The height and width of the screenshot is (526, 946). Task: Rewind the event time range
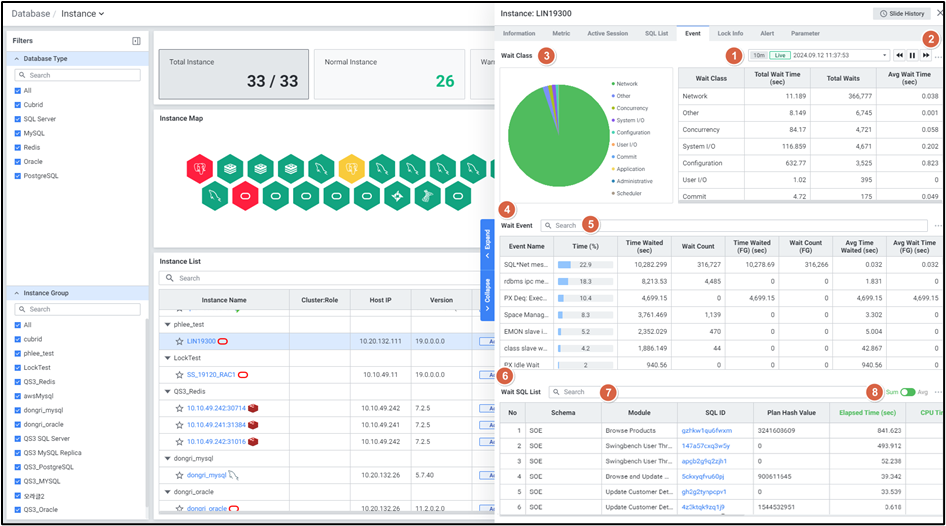[x=899, y=55]
